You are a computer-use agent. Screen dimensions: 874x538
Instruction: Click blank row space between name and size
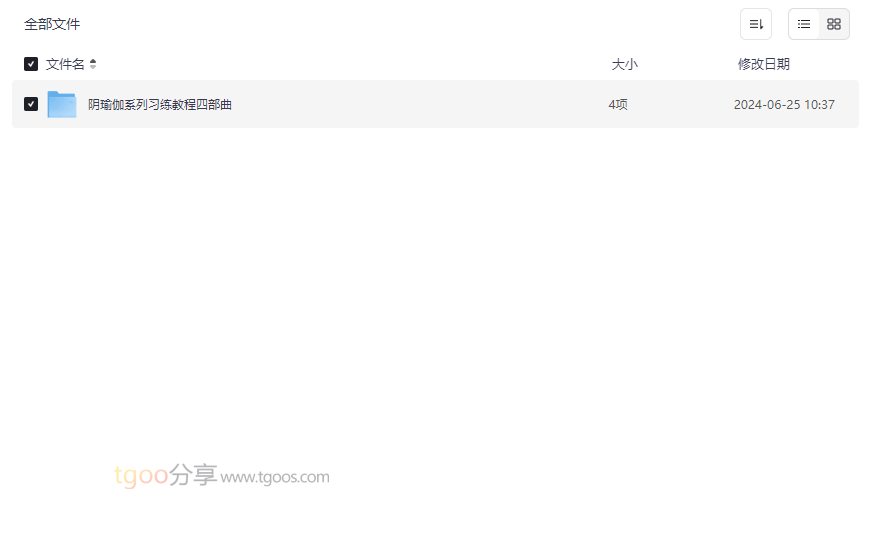tap(418, 104)
